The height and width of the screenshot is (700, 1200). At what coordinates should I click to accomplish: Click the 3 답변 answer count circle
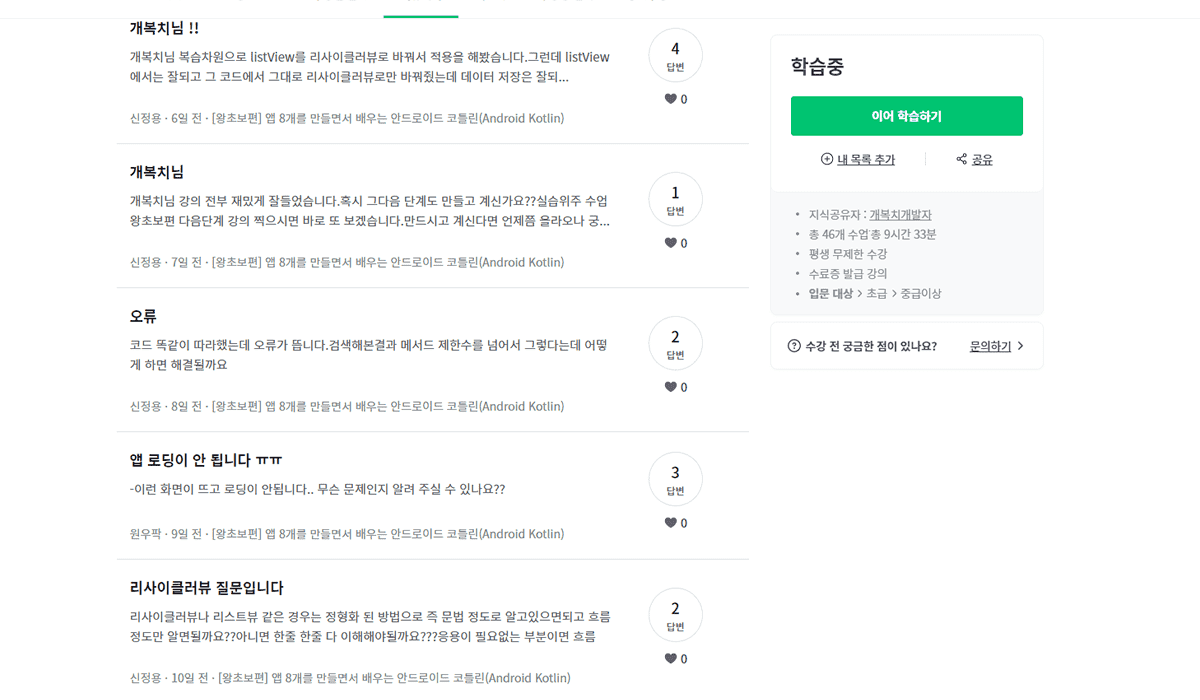(x=675, y=479)
